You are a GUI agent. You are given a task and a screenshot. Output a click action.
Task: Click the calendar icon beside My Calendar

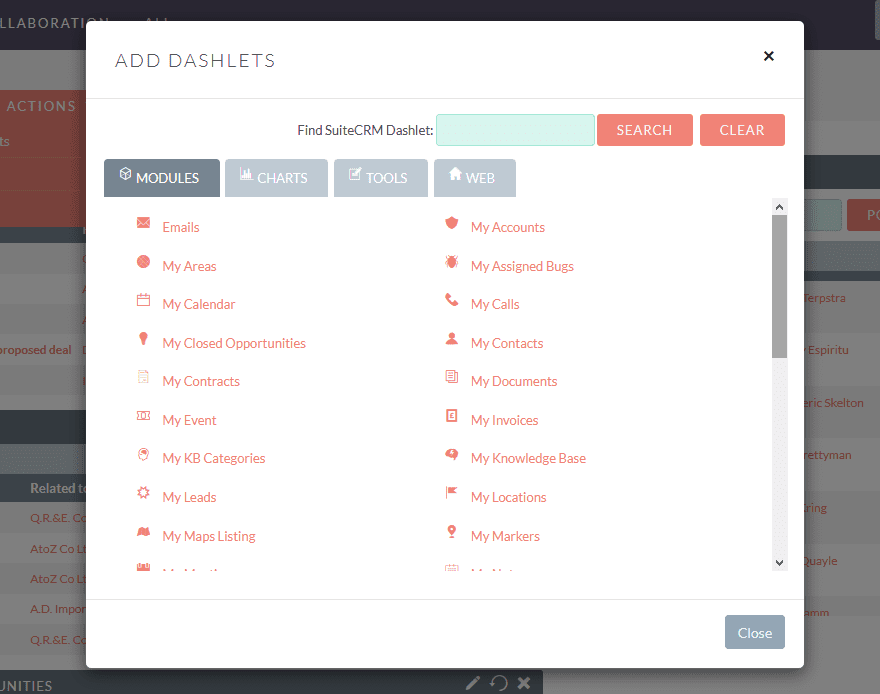(144, 300)
